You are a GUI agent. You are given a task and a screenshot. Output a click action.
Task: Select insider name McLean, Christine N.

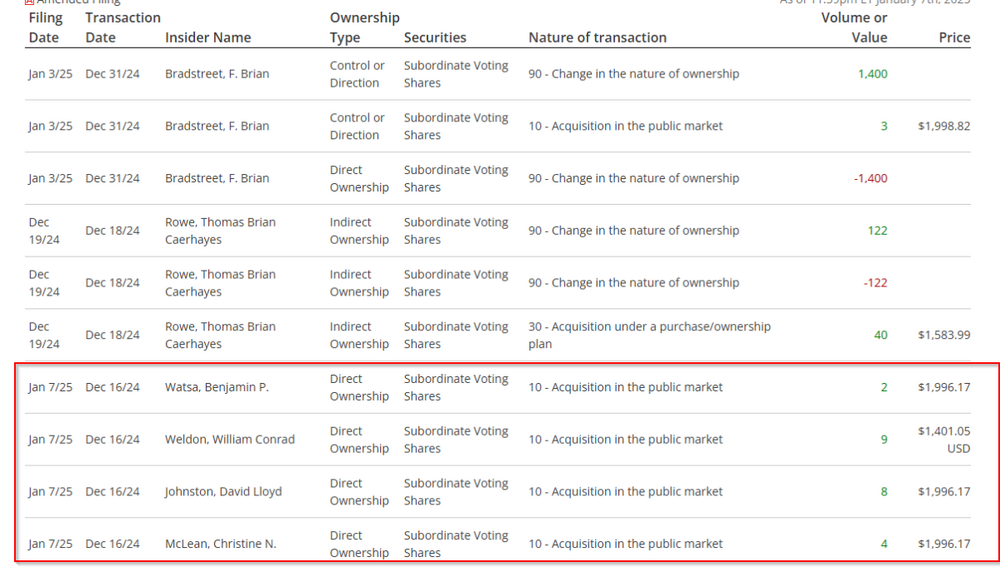pos(221,544)
